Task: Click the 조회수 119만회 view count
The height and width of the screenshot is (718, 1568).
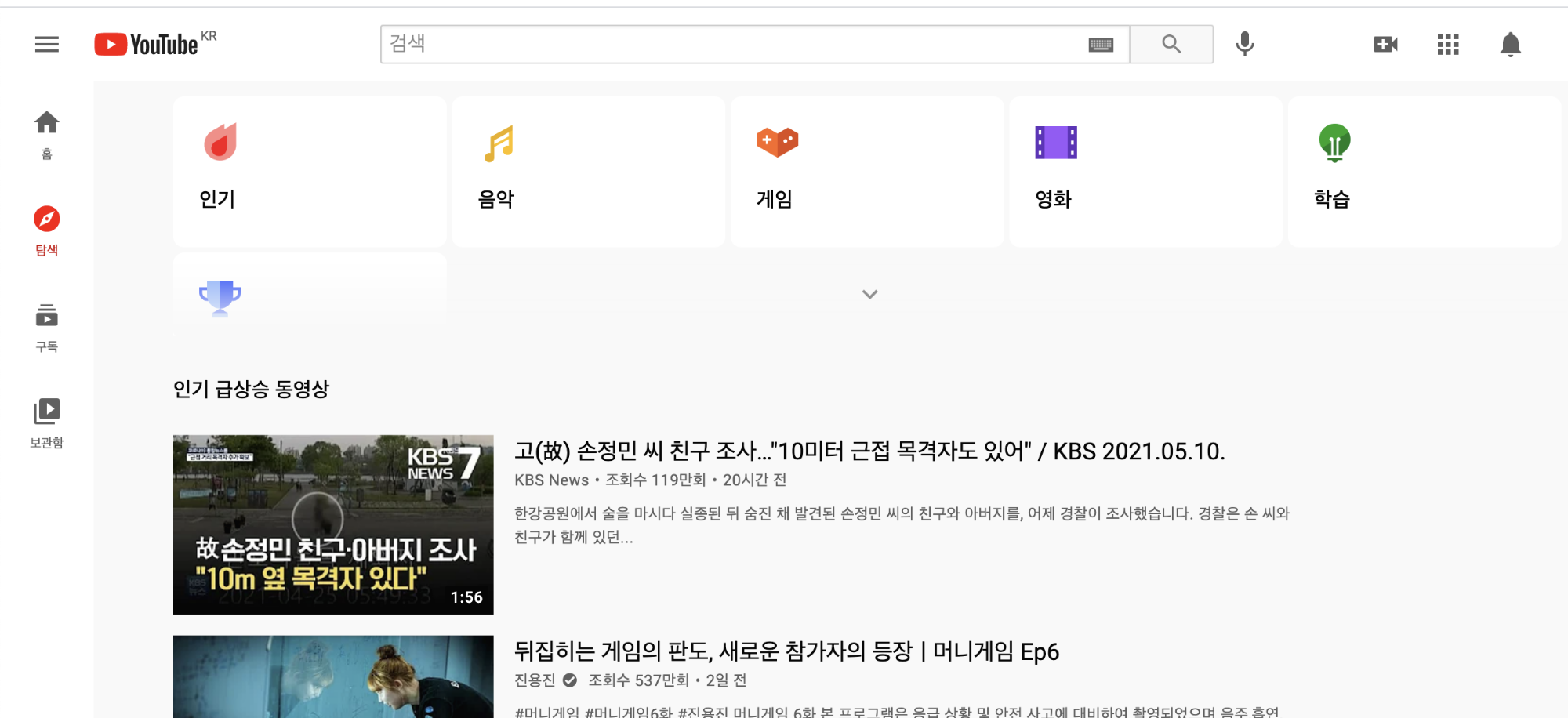Action: click(x=655, y=480)
